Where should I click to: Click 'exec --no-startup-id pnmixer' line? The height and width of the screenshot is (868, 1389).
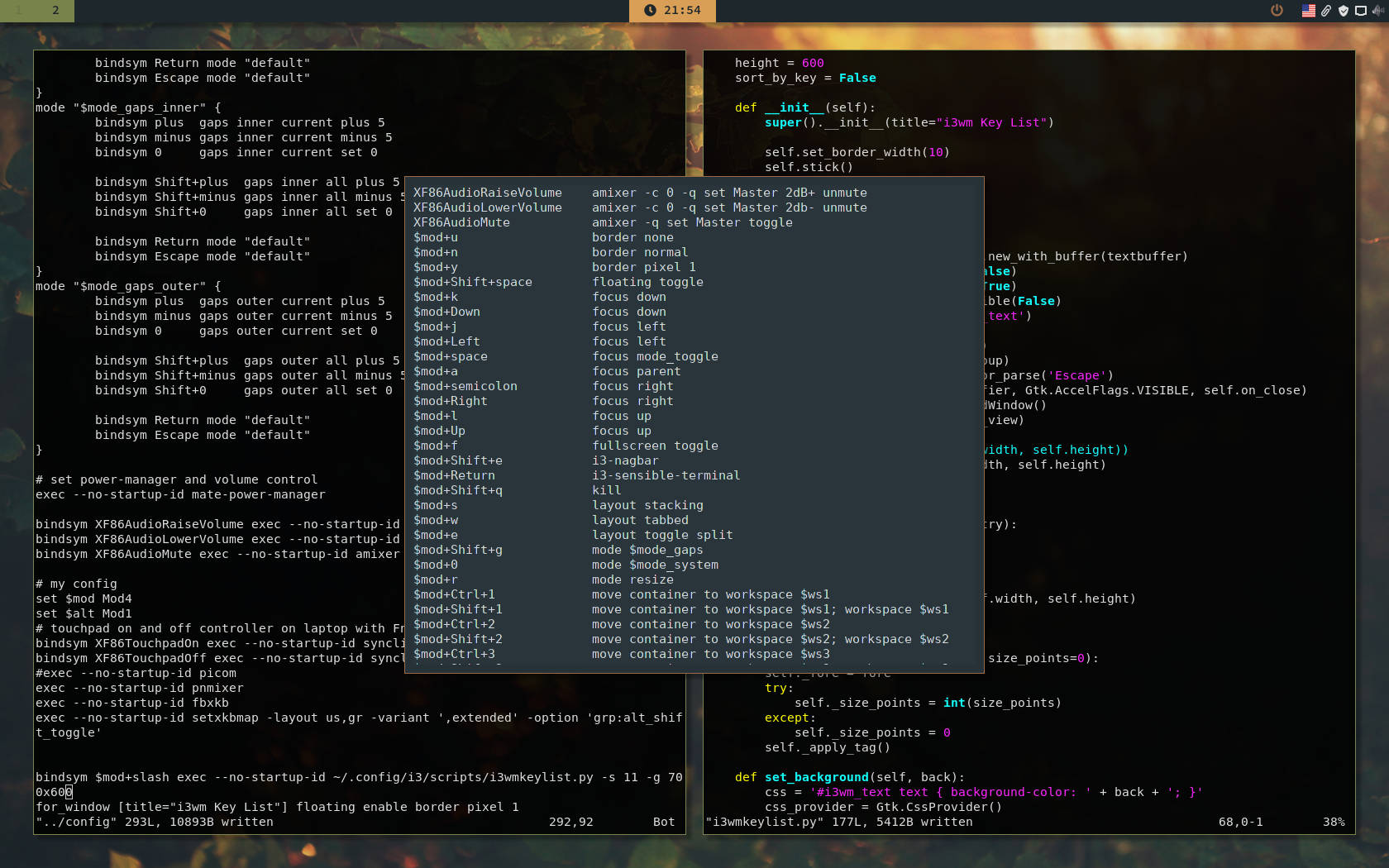tap(140, 688)
